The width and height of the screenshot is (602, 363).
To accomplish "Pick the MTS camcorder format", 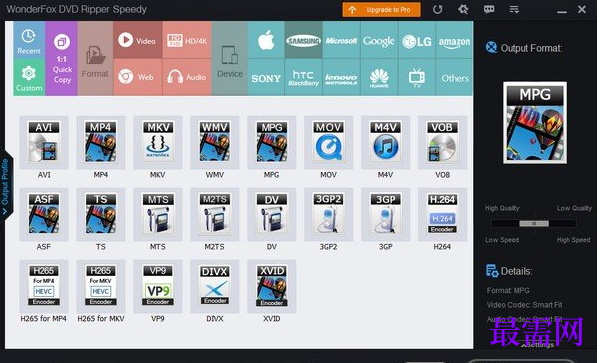I will 158,214.
